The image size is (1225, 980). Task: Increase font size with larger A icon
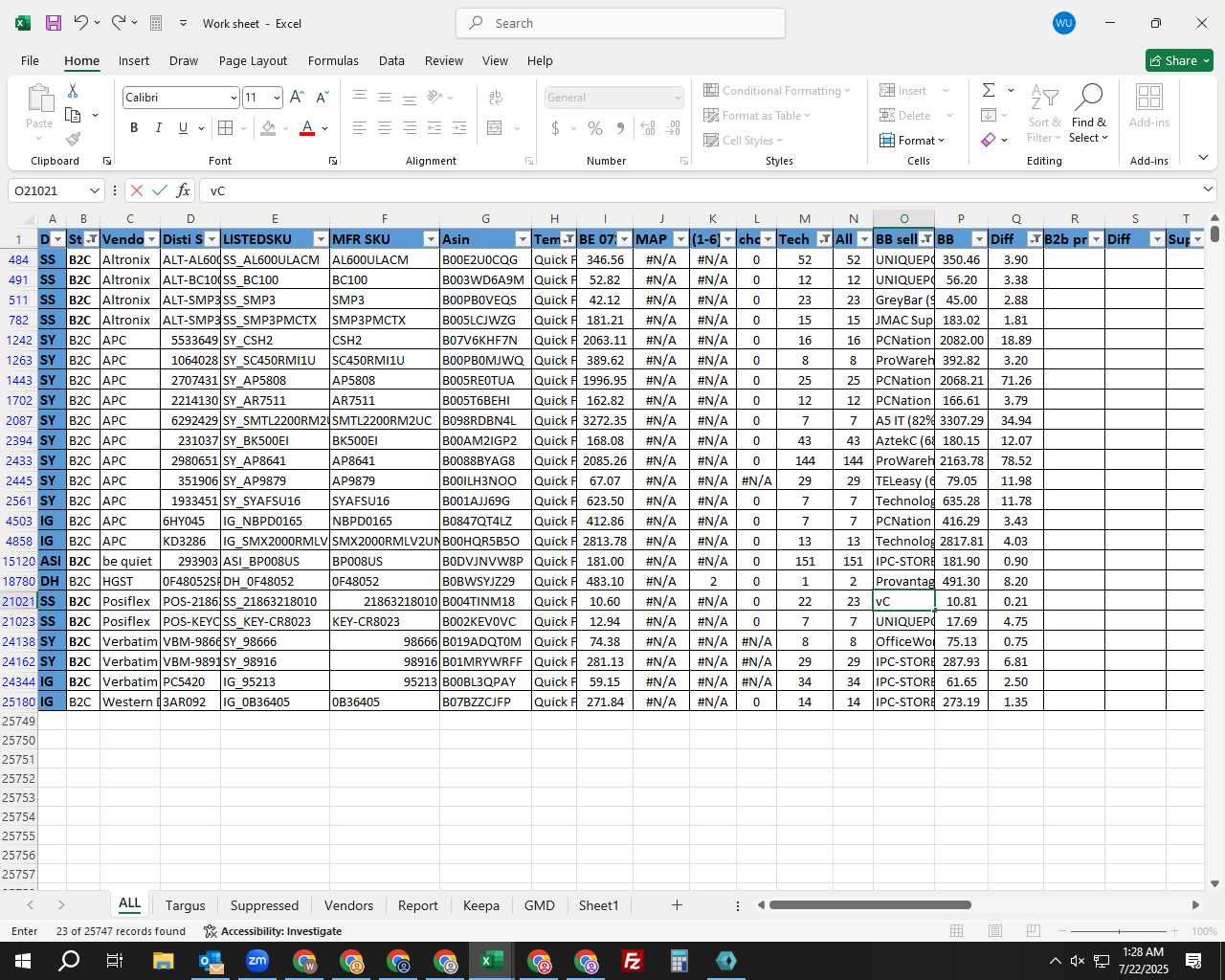tap(297, 98)
